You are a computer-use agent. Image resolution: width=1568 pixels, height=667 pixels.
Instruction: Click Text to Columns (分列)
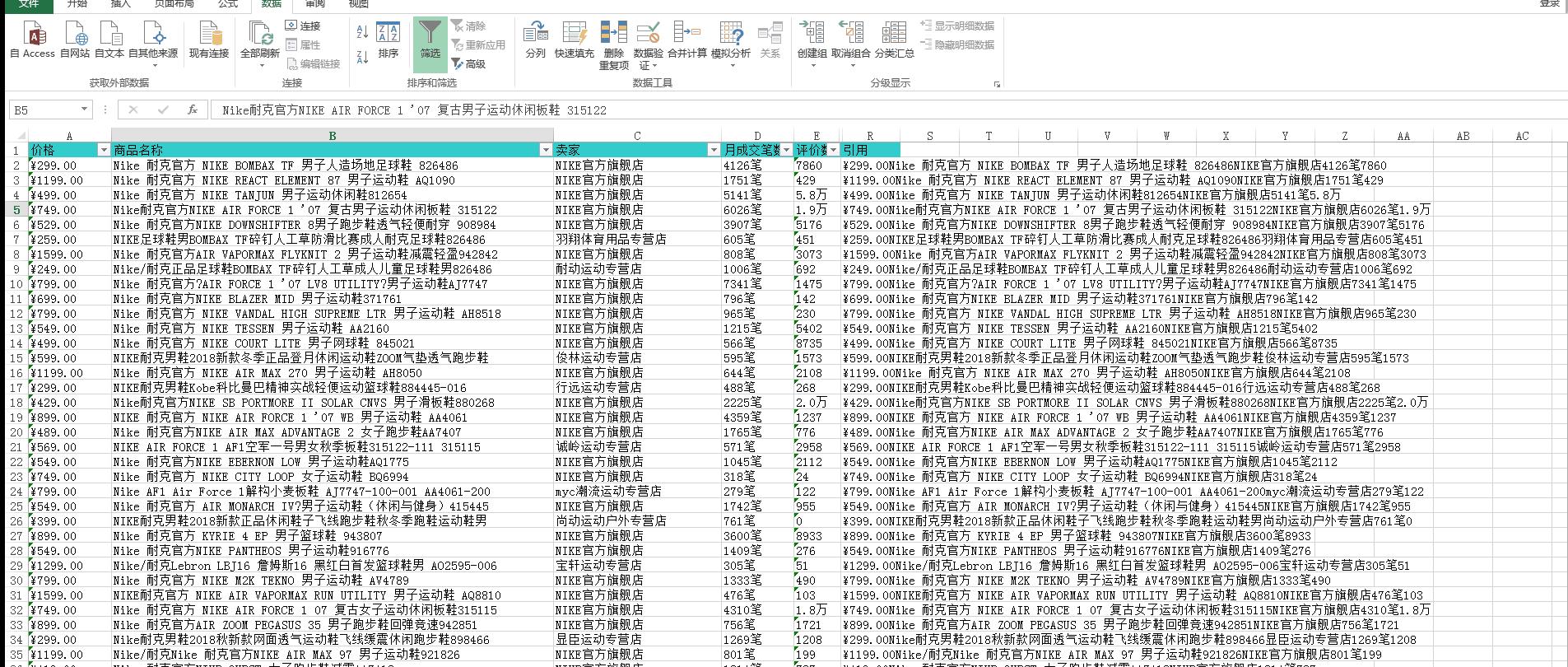[535, 40]
